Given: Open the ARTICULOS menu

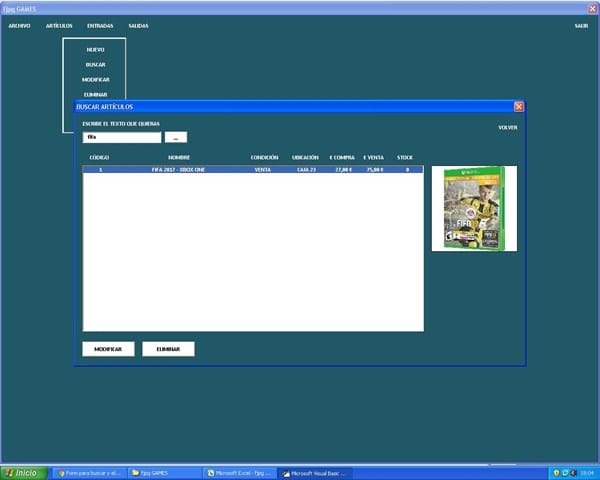Looking at the screenshot, I should coord(59,25).
